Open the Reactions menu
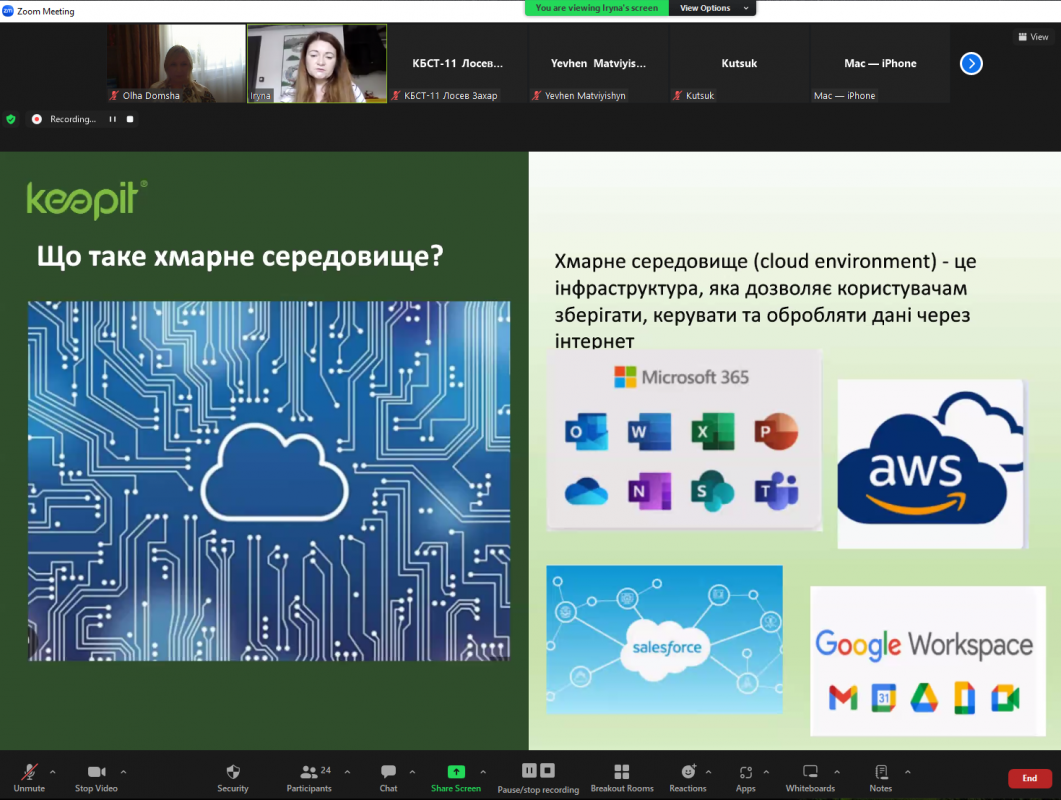The height and width of the screenshot is (800, 1061). (x=688, y=778)
